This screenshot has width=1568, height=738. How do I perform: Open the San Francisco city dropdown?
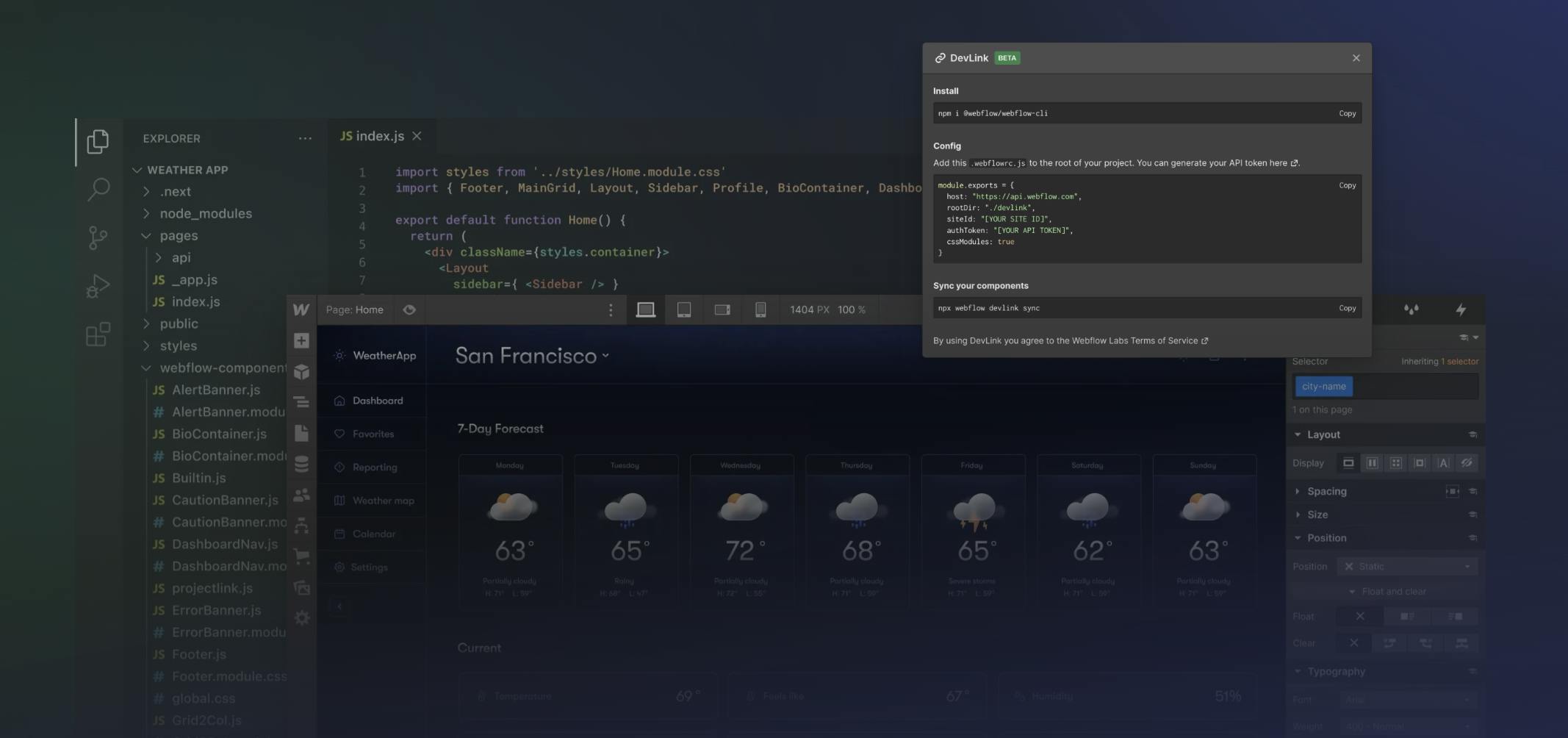click(532, 357)
